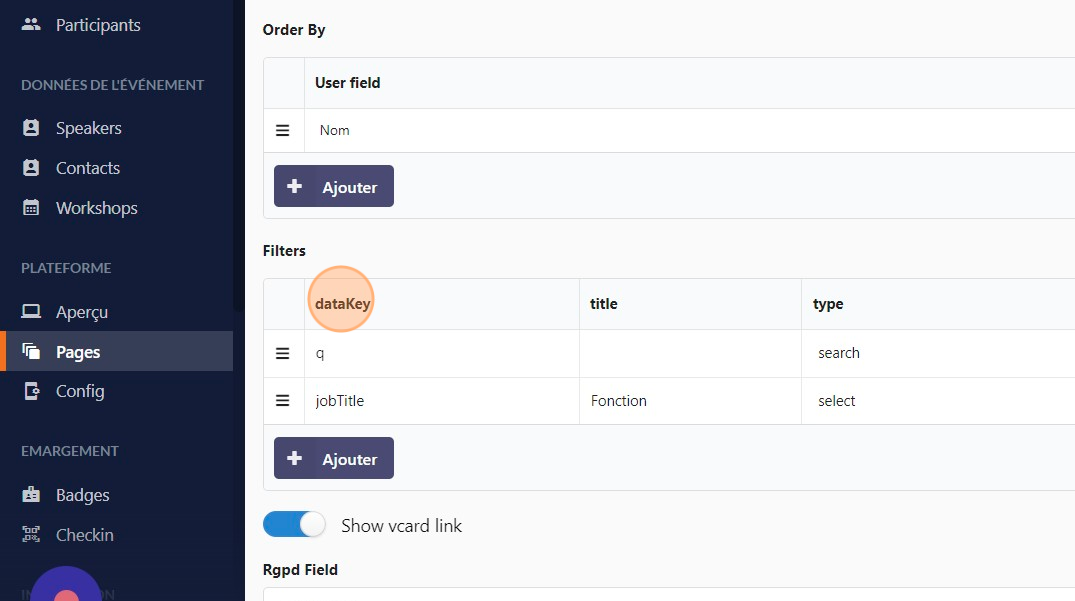Go to Workshops in the sidebar
1075x601 pixels.
click(x=96, y=208)
